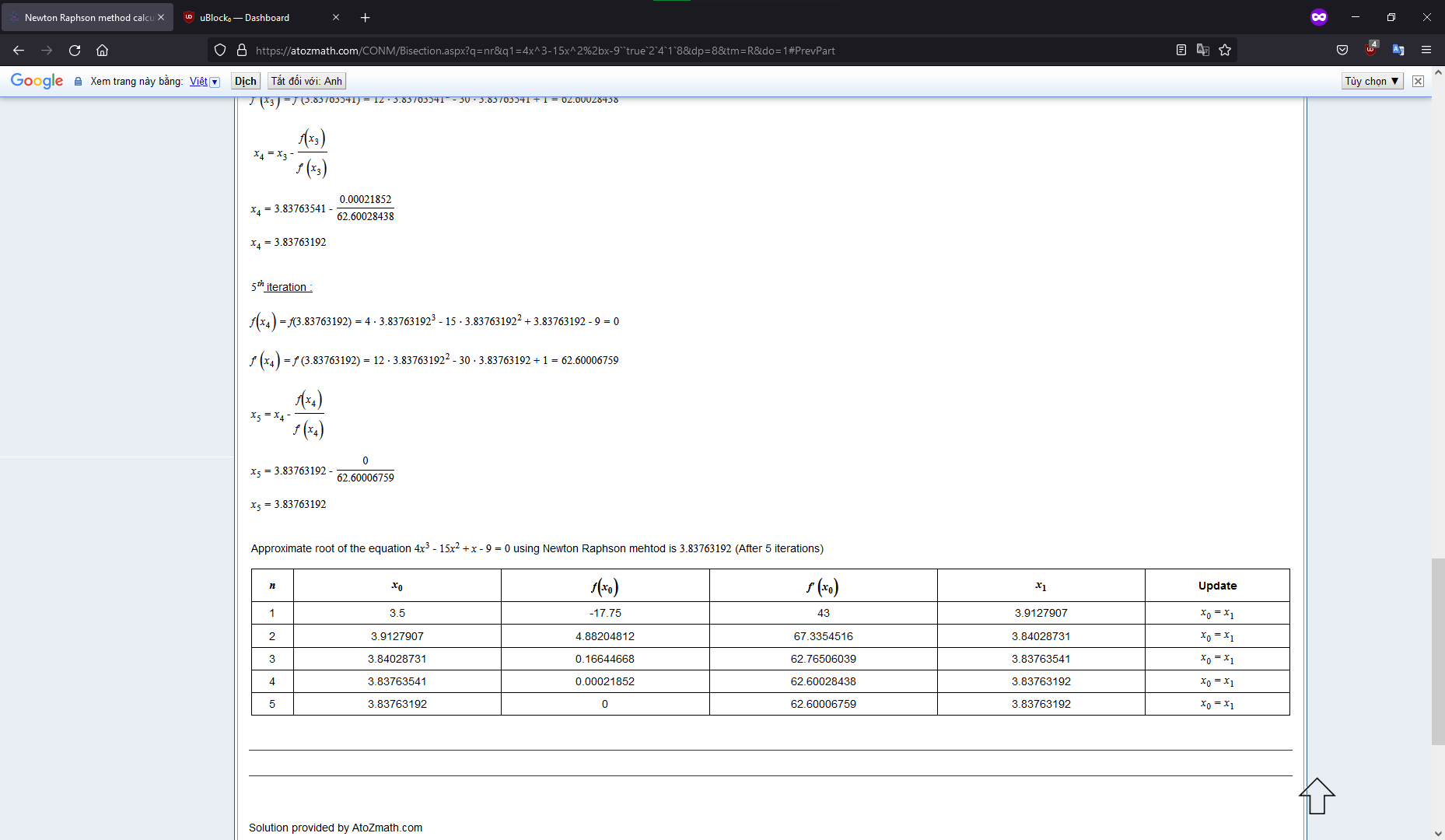Click the page translation icon in address bar

1203,50
